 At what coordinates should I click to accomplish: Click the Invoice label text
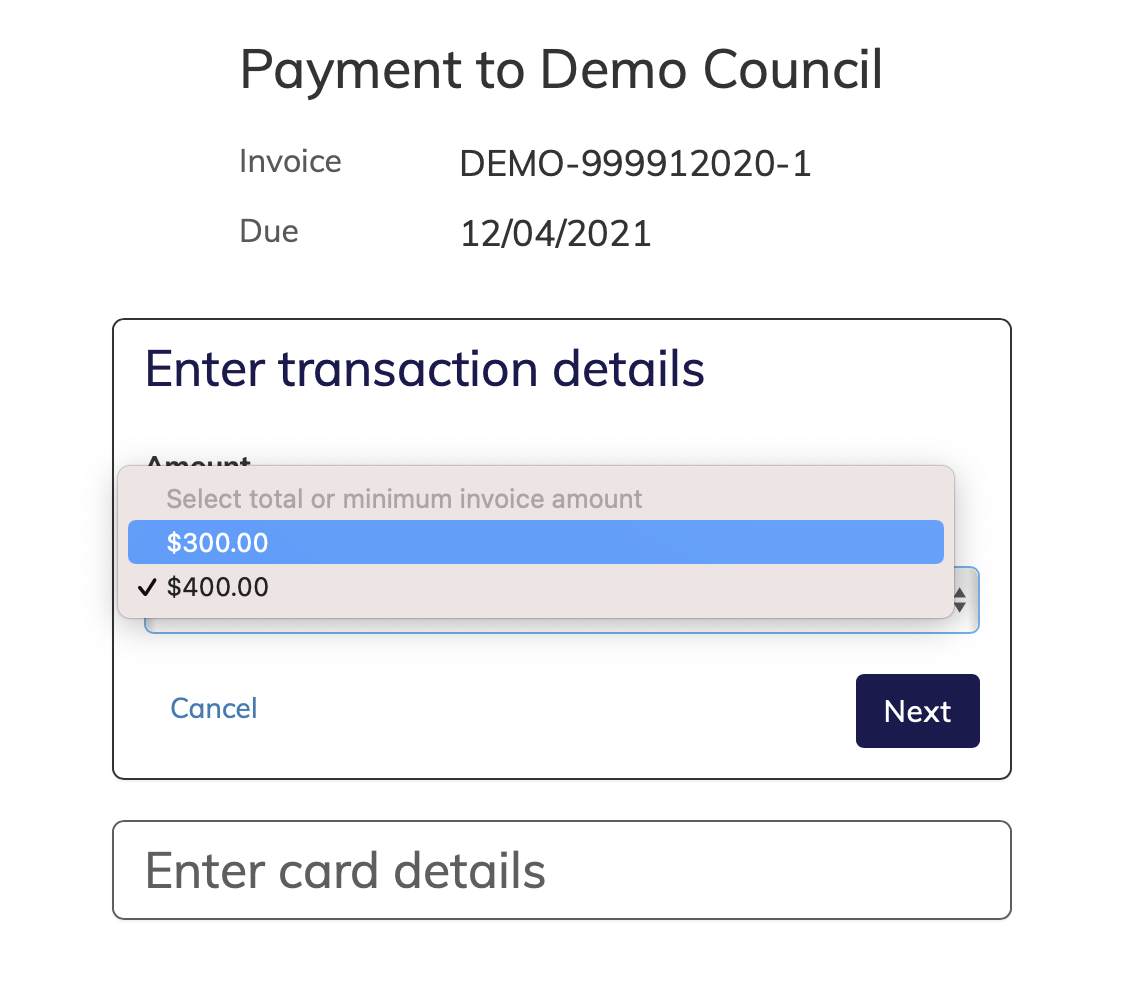click(290, 161)
